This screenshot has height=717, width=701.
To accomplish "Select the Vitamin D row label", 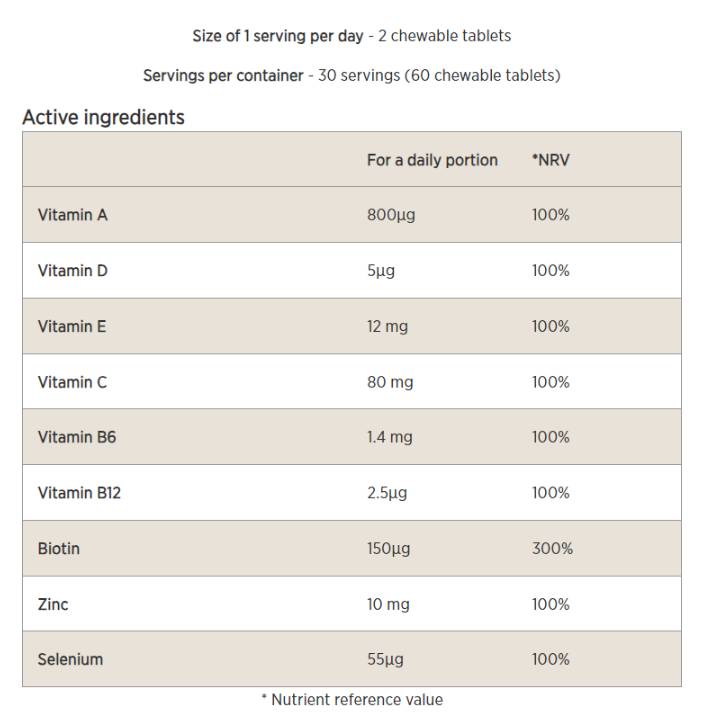I will pos(72,271).
